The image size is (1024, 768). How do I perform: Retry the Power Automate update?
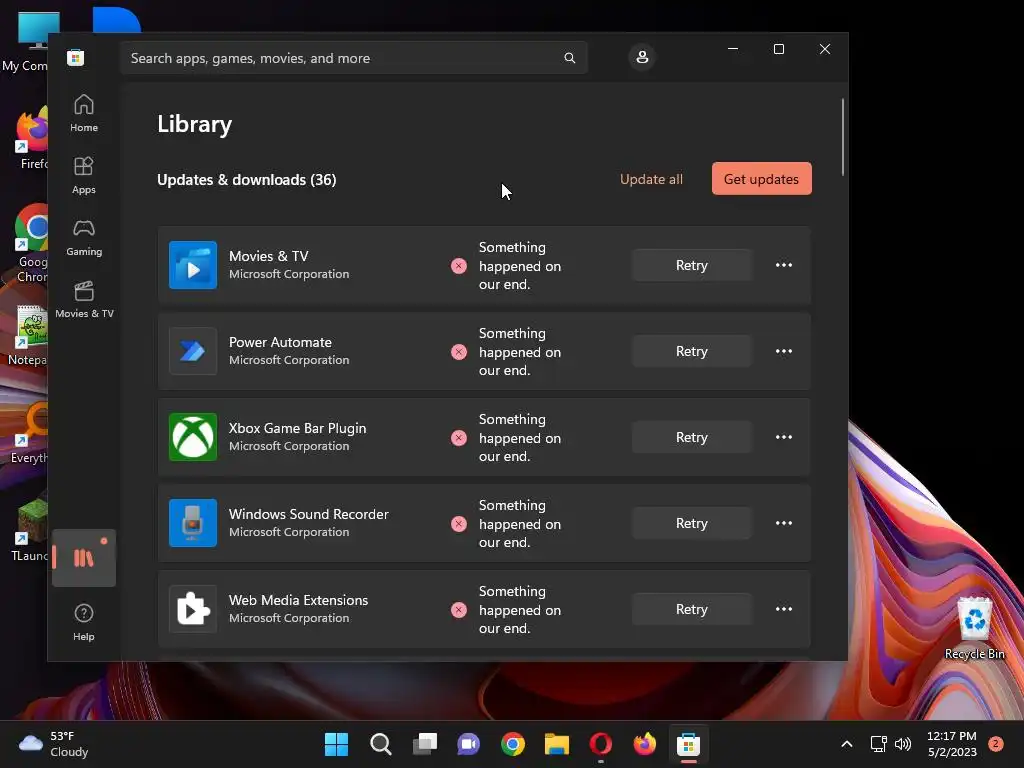pyautogui.click(x=692, y=351)
